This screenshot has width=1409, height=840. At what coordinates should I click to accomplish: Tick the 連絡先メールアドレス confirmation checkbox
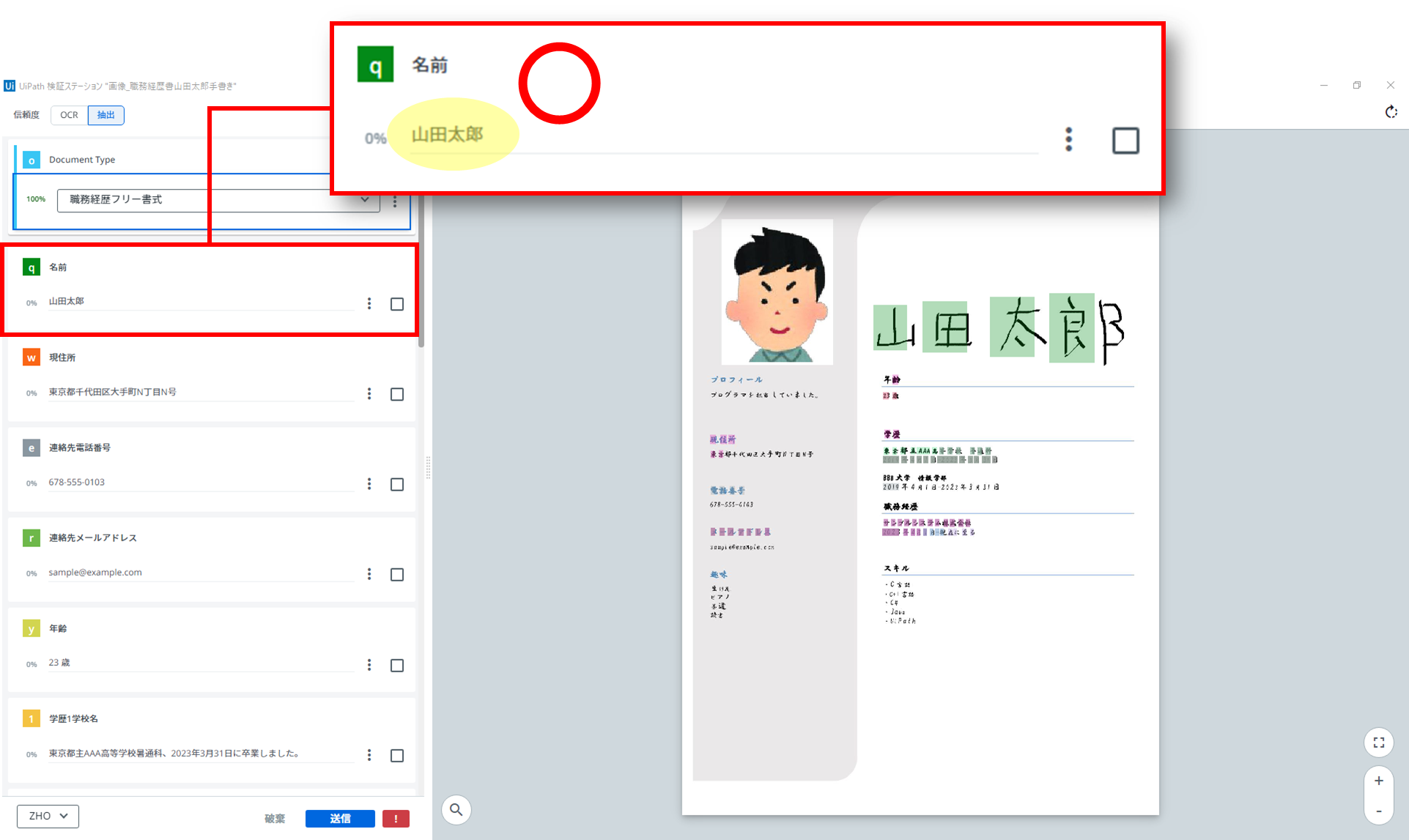(x=397, y=575)
